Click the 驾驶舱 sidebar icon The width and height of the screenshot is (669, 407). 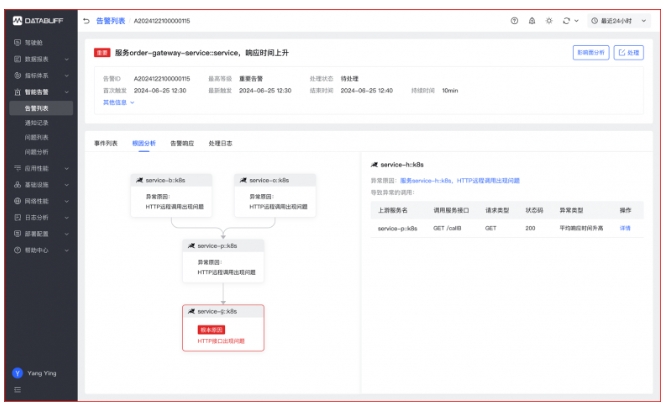[17, 43]
